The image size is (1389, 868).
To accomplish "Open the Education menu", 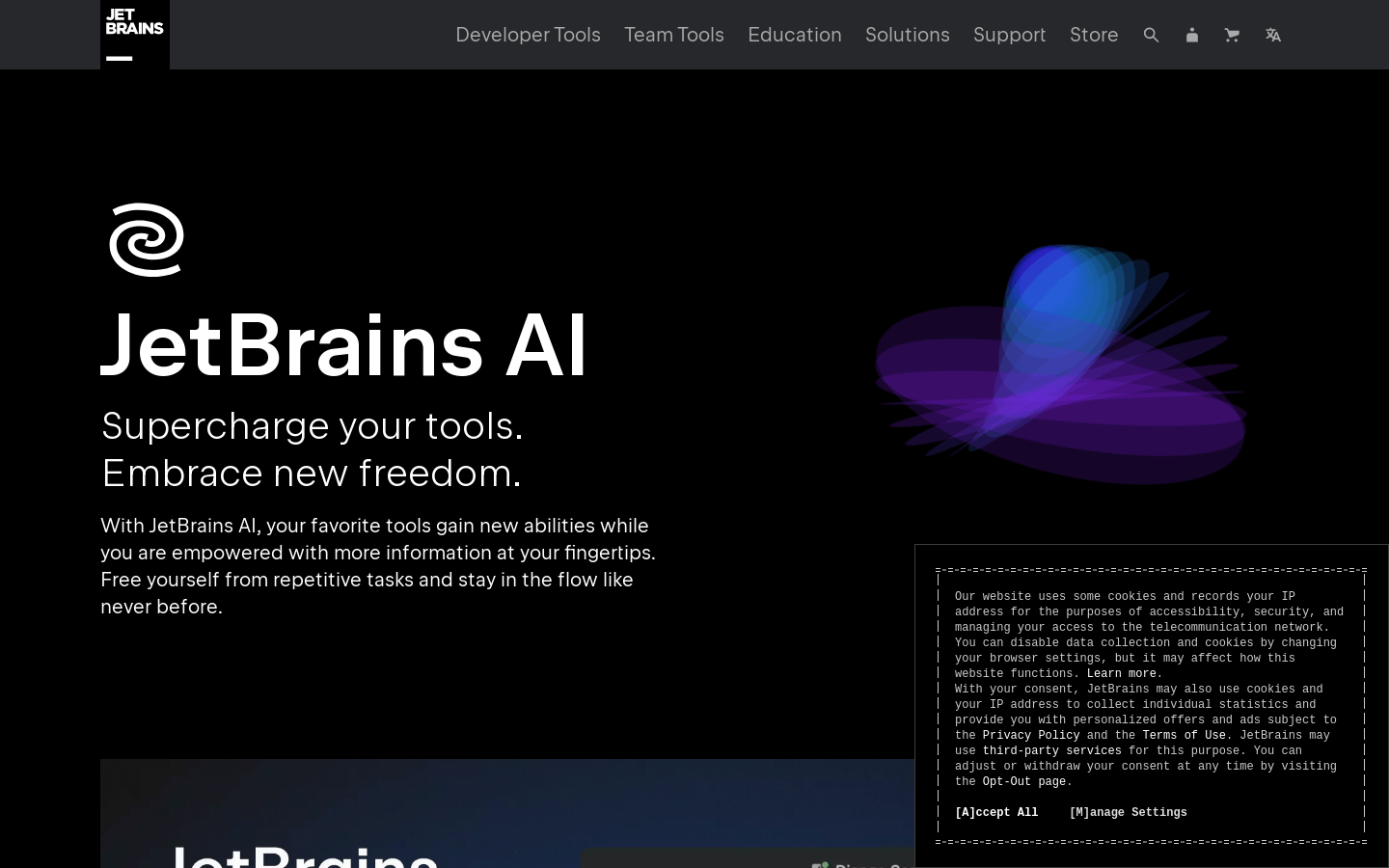I will pyautogui.click(x=795, y=35).
